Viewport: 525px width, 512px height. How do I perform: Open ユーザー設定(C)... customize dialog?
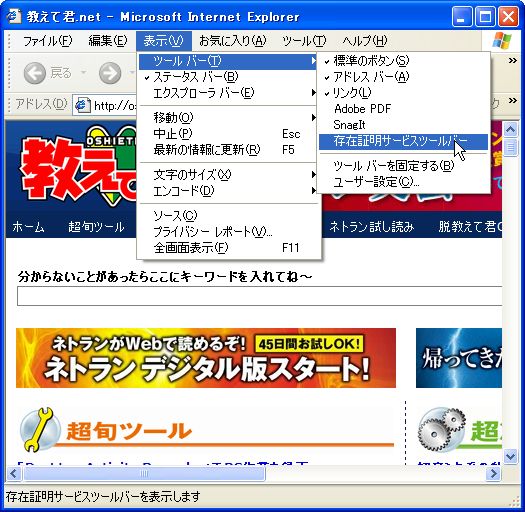click(403, 182)
